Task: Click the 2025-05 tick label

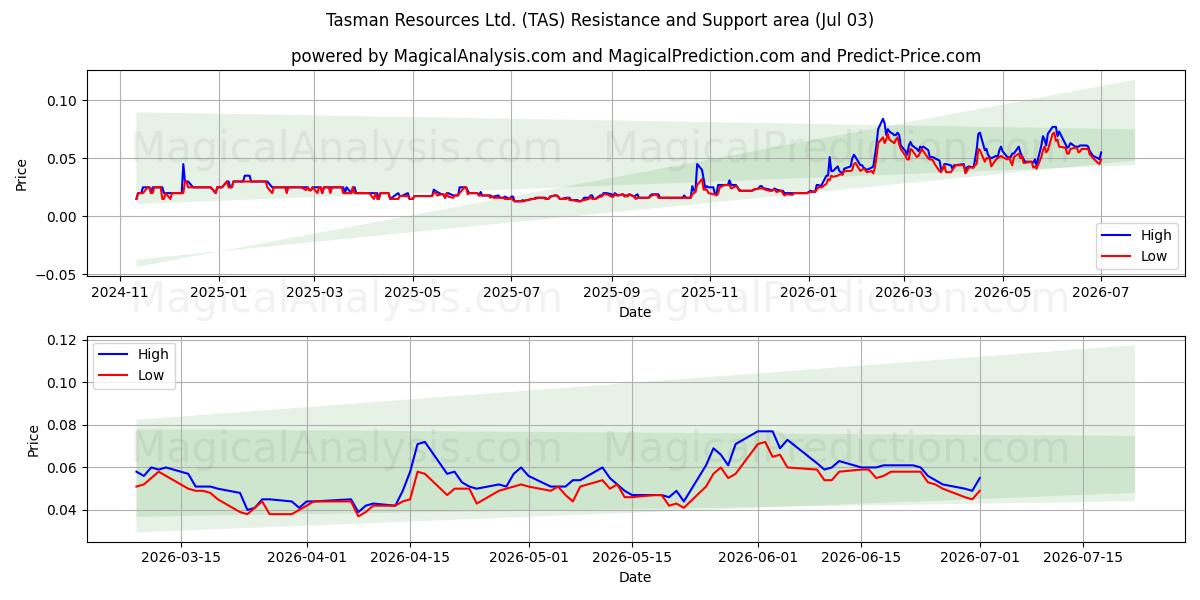Action: click(x=412, y=293)
